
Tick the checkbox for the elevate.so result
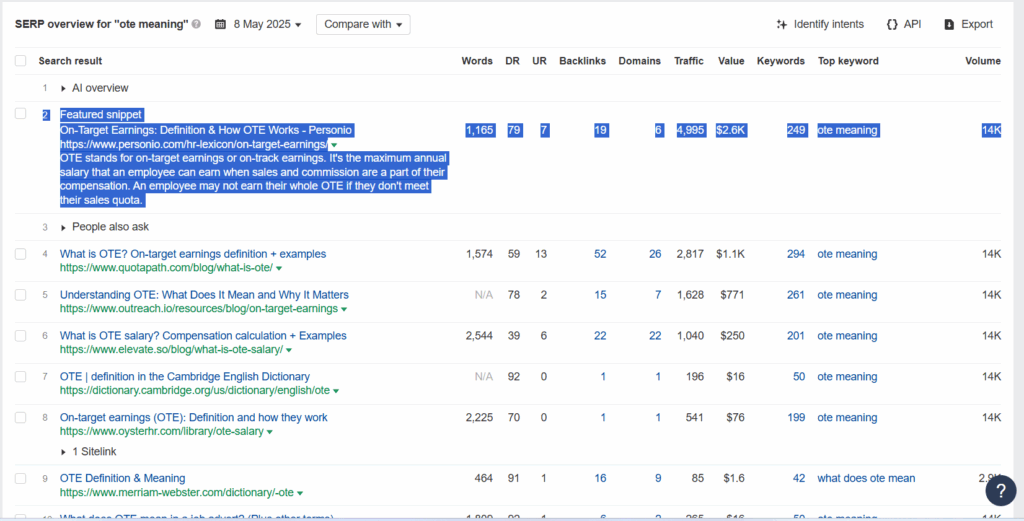click(x=21, y=336)
